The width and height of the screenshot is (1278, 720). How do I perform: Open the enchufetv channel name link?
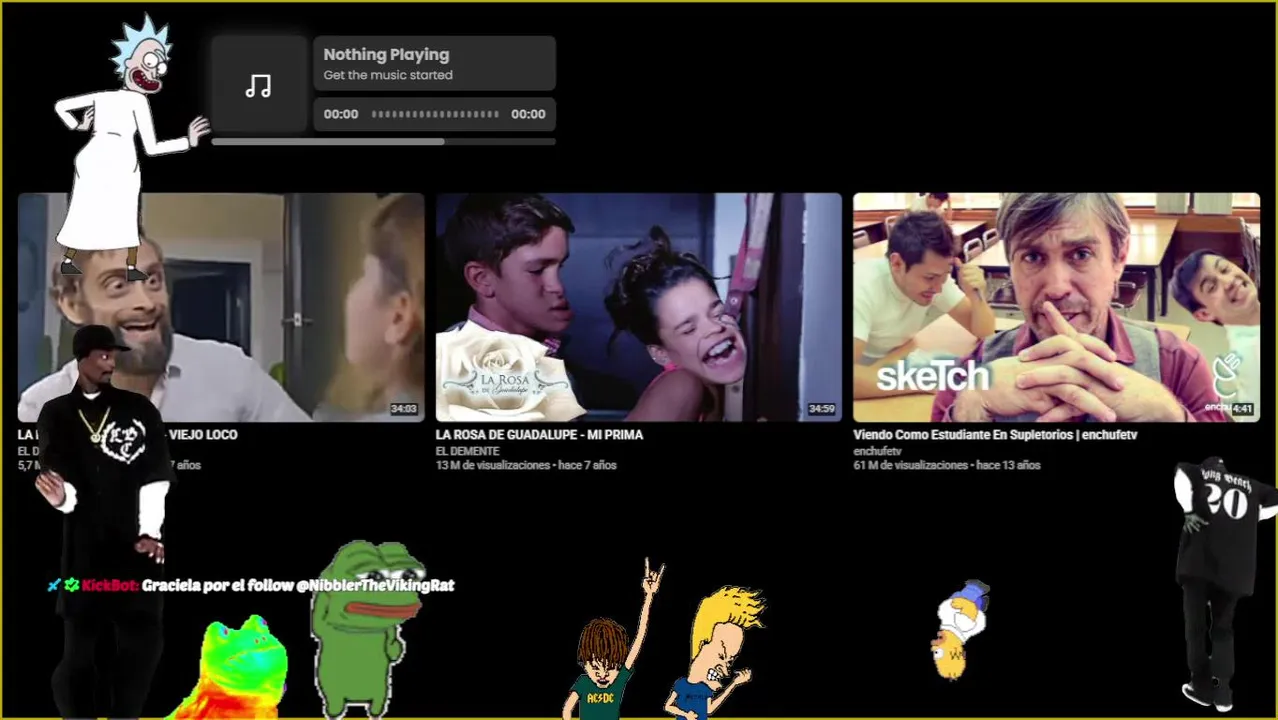877,451
